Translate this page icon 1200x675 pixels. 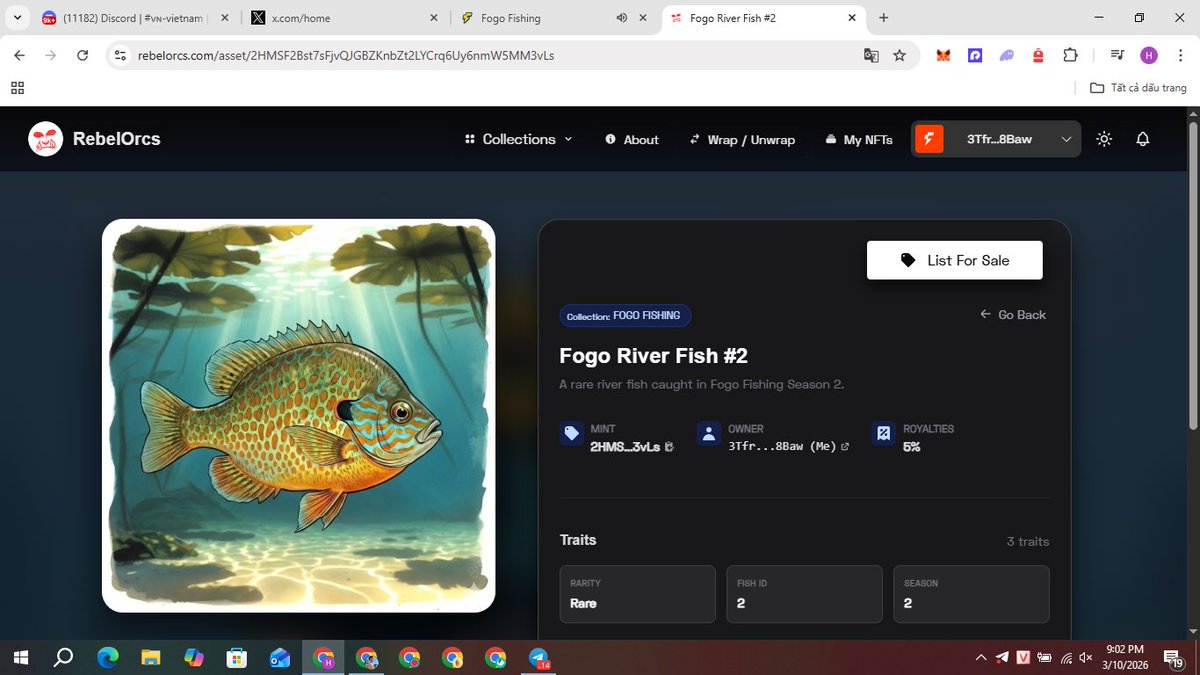[872, 56]
